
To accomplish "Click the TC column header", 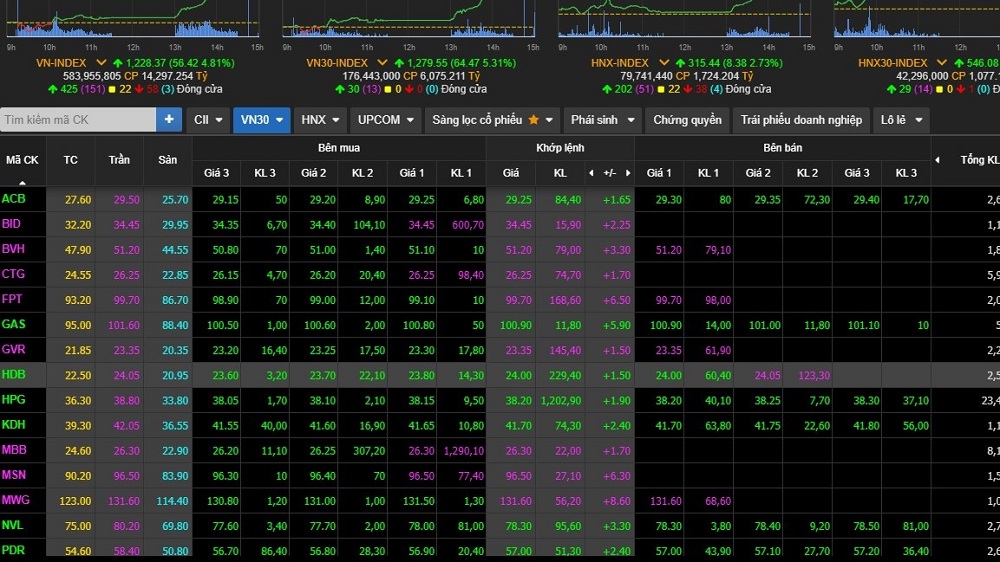I will [x=71, y=160].
